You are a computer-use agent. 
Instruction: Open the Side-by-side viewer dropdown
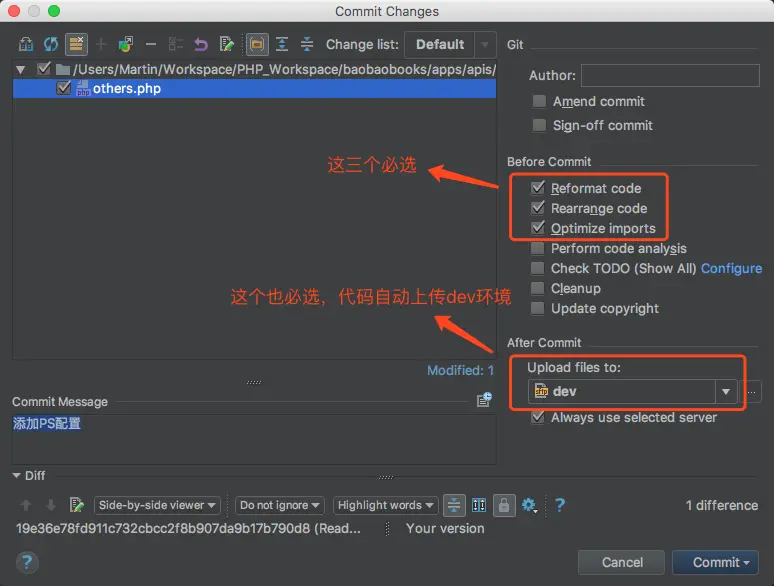tap(157, 505)
